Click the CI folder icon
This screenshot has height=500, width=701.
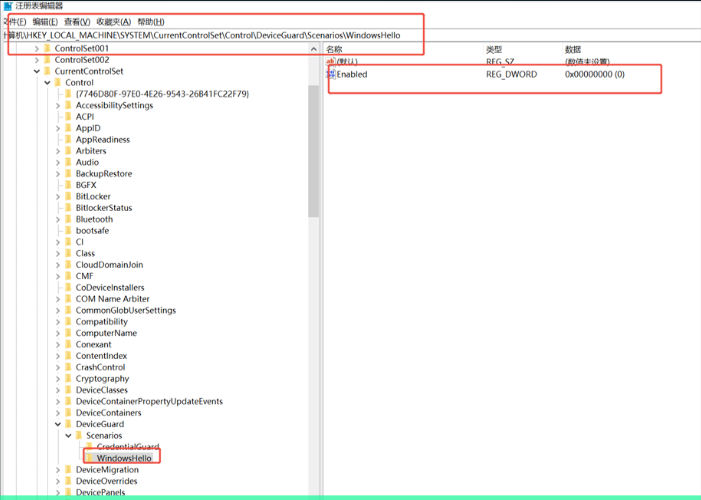click(x=68, y=242)
